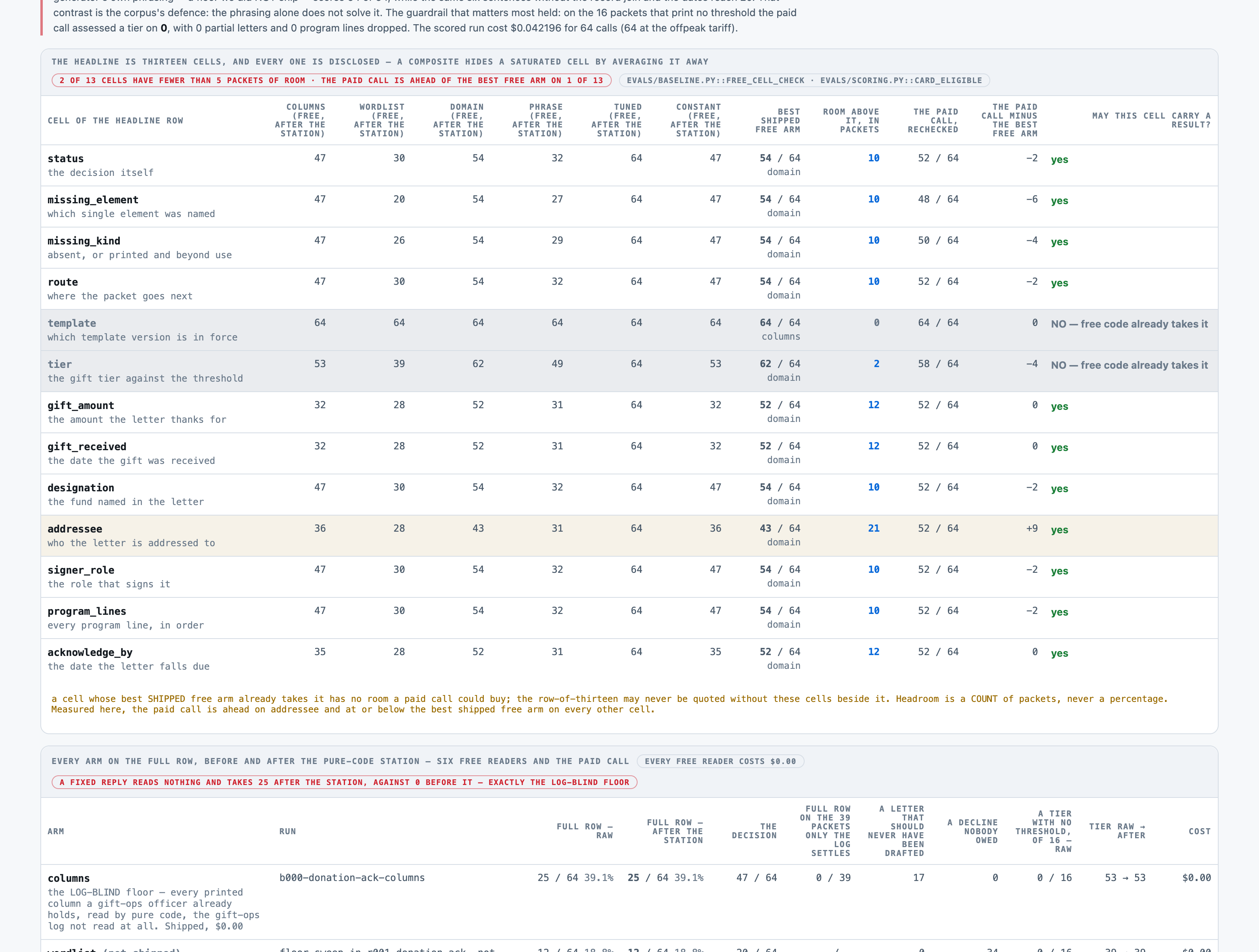Click the 'missing_element' cell name
The width and height of the screenshot is (1259, 952).
[93, 200]
